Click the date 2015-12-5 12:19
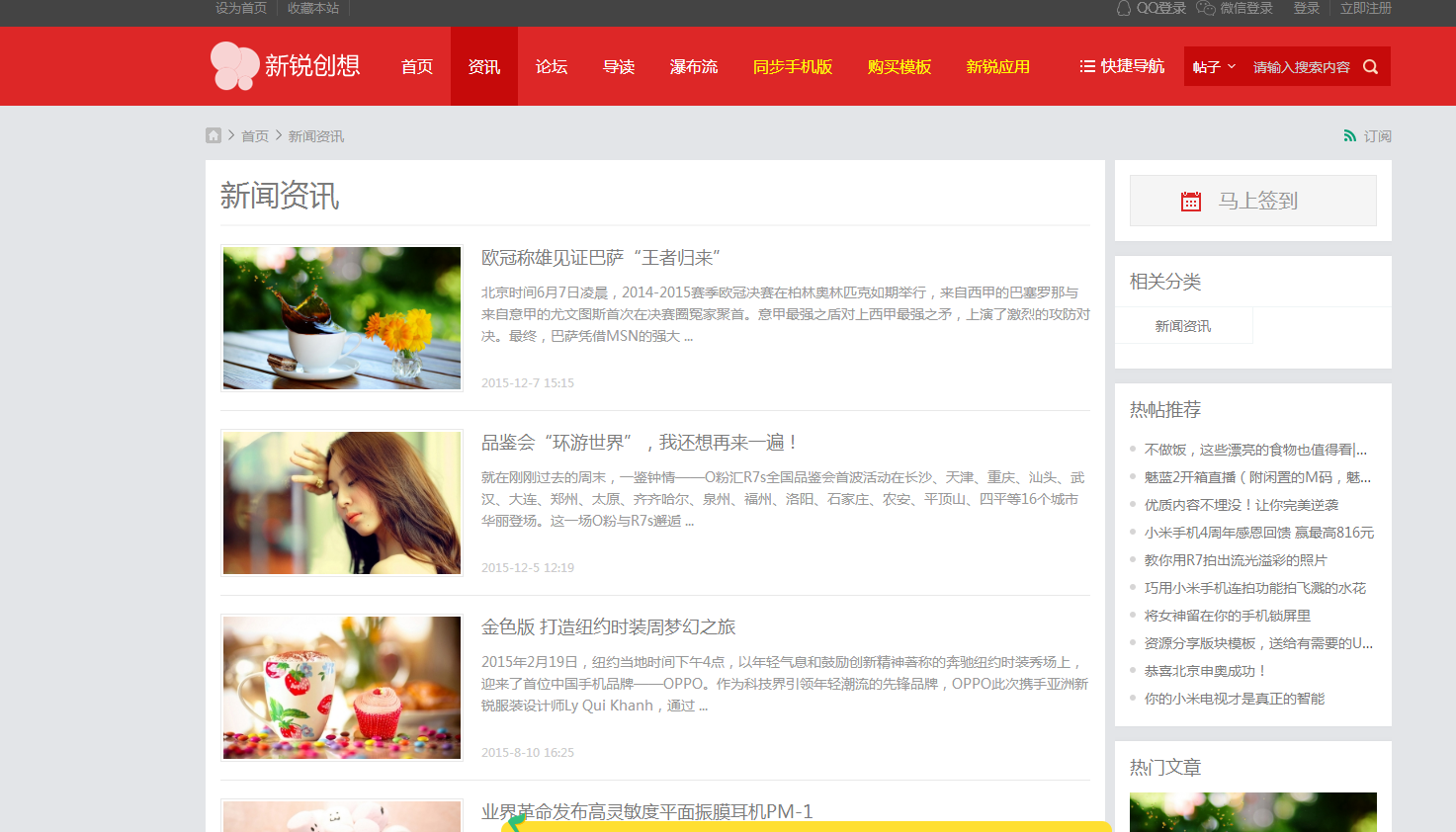 click(x=528, y=568)
